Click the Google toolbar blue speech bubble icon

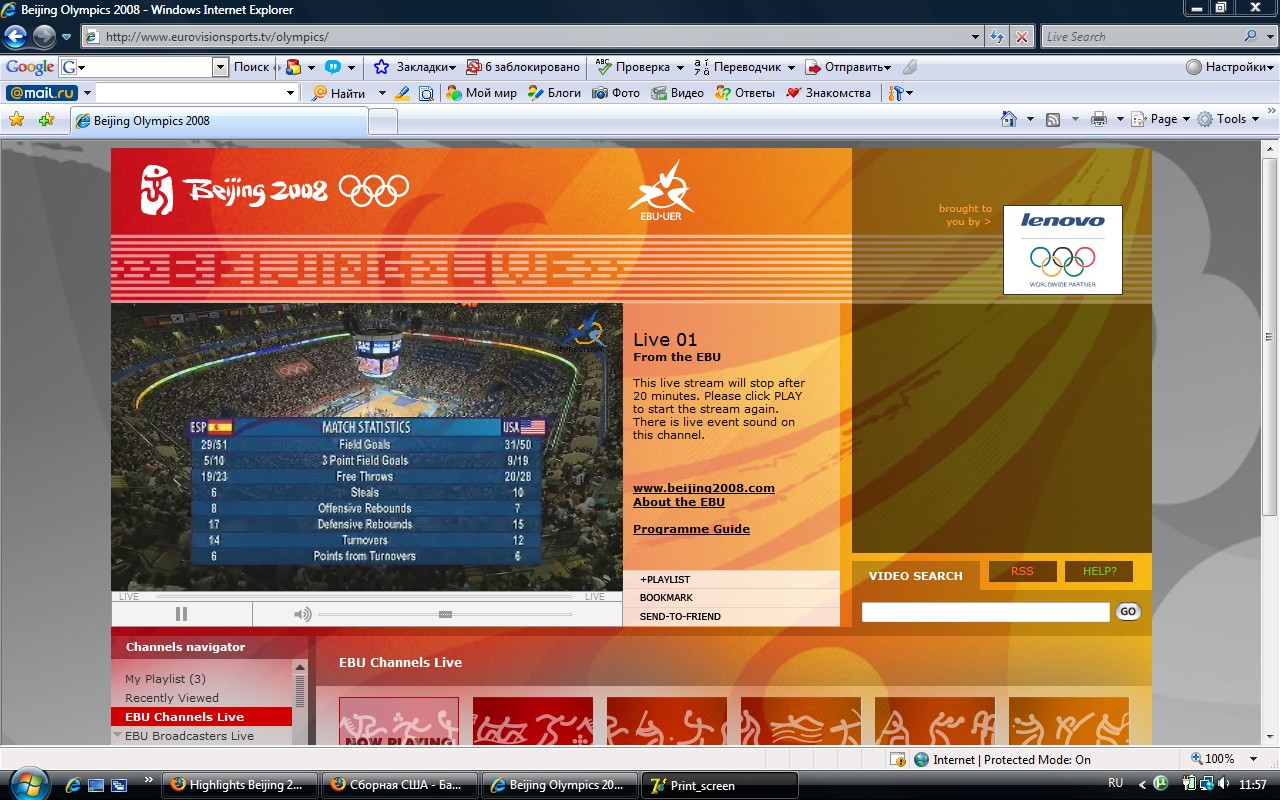[x=332, y=67]
